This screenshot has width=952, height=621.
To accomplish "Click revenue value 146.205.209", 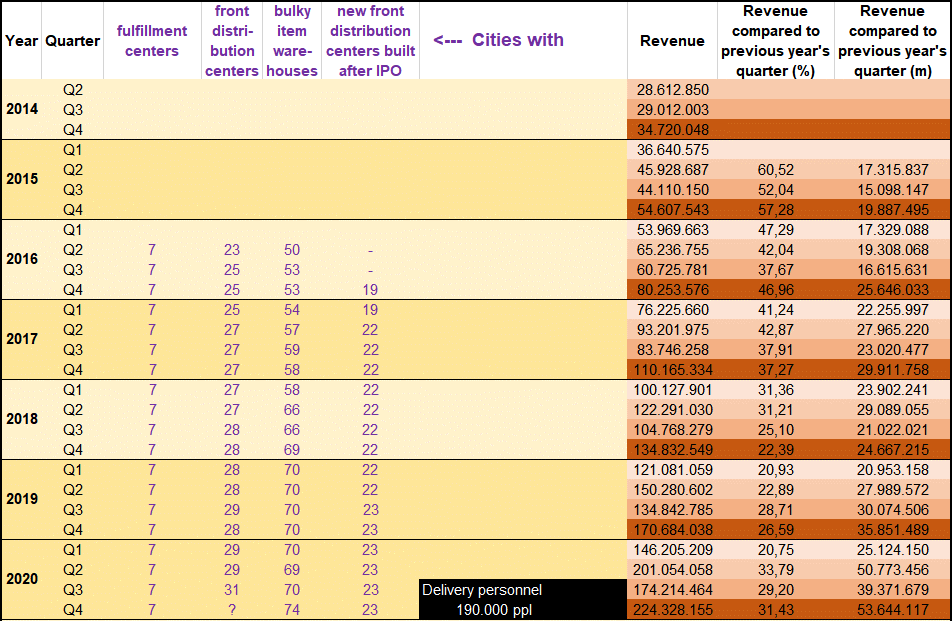I will [673, 550].
